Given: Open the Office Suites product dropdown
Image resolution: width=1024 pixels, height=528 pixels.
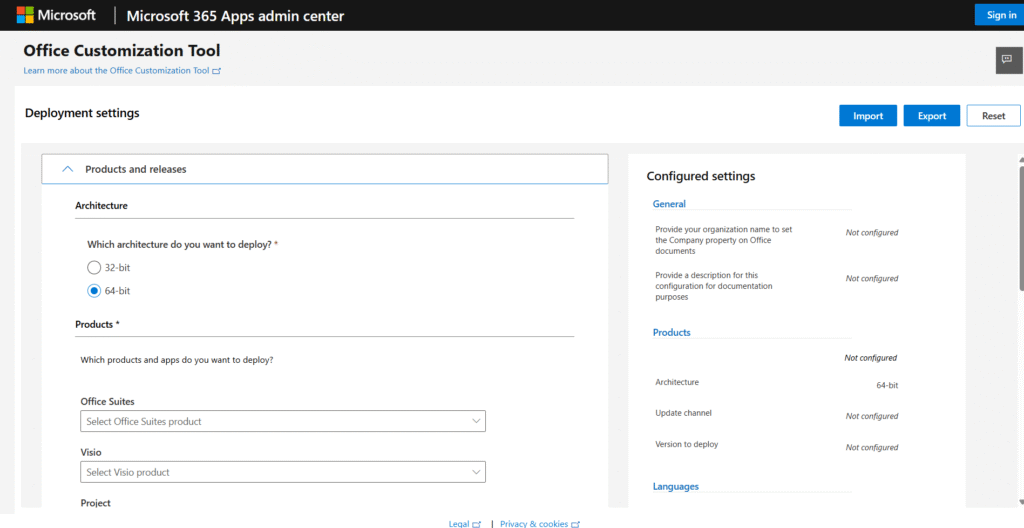Looking at the screenshot, I should pyautogui.click(x=283, y=421).
